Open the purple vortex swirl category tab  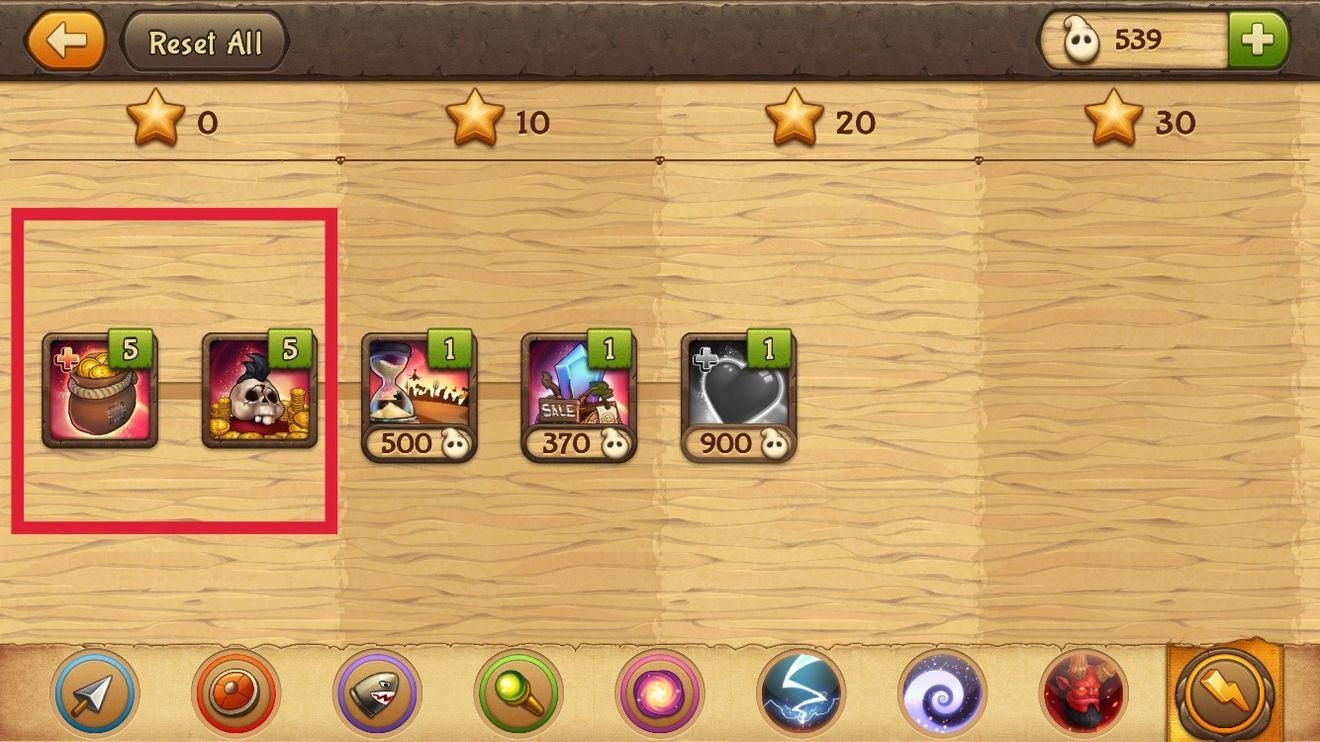[942, 692]
